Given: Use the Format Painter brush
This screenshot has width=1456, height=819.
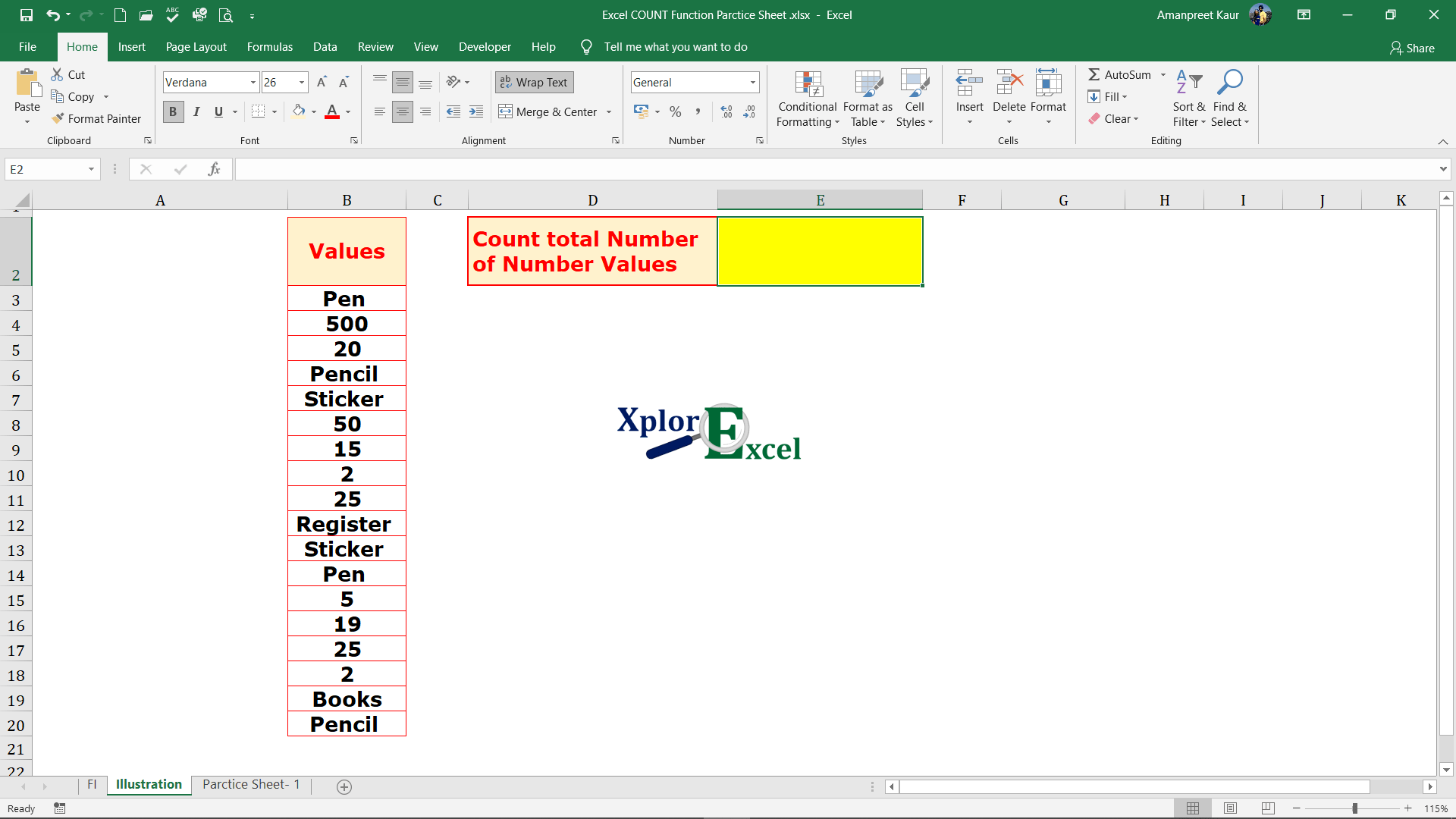Looking at the screenshot, I should (x=57, y=118).
